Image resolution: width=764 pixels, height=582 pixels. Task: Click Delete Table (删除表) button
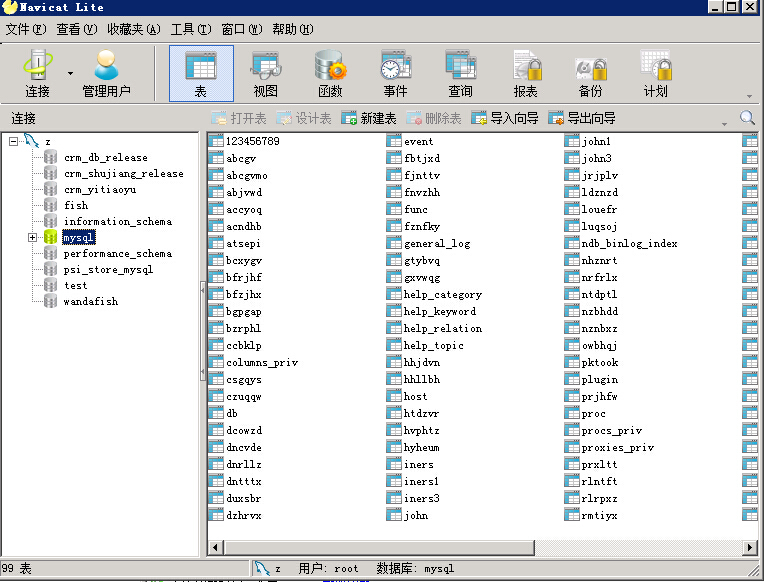434,118
